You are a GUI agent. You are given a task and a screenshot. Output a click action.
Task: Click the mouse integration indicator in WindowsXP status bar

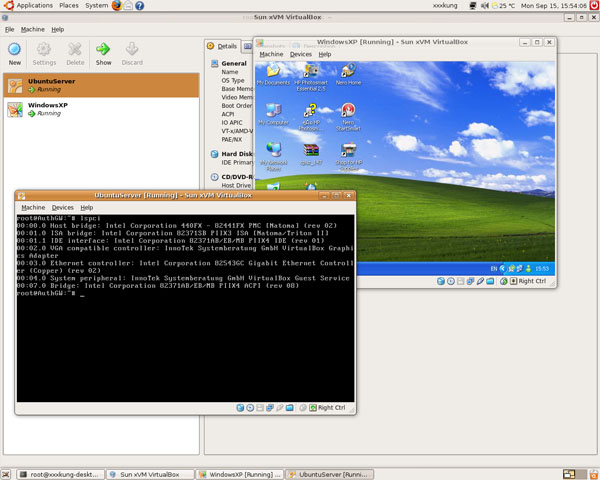point(504,281)
